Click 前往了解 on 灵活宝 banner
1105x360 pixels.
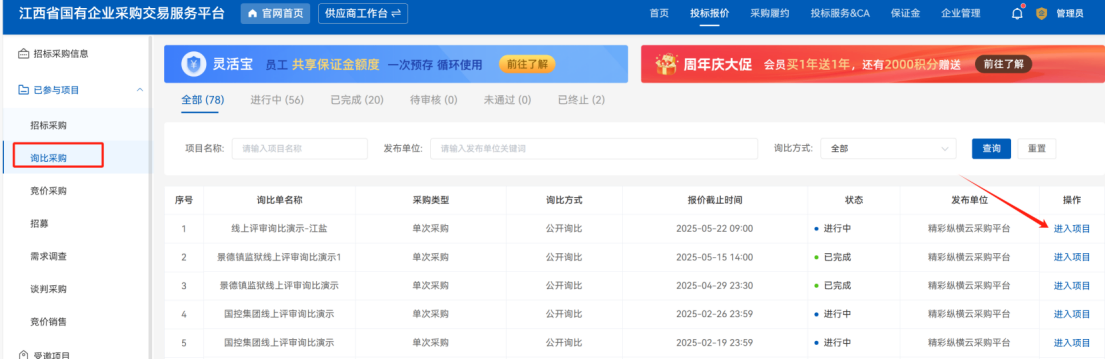pyautogui.click(x=527, y=64)
